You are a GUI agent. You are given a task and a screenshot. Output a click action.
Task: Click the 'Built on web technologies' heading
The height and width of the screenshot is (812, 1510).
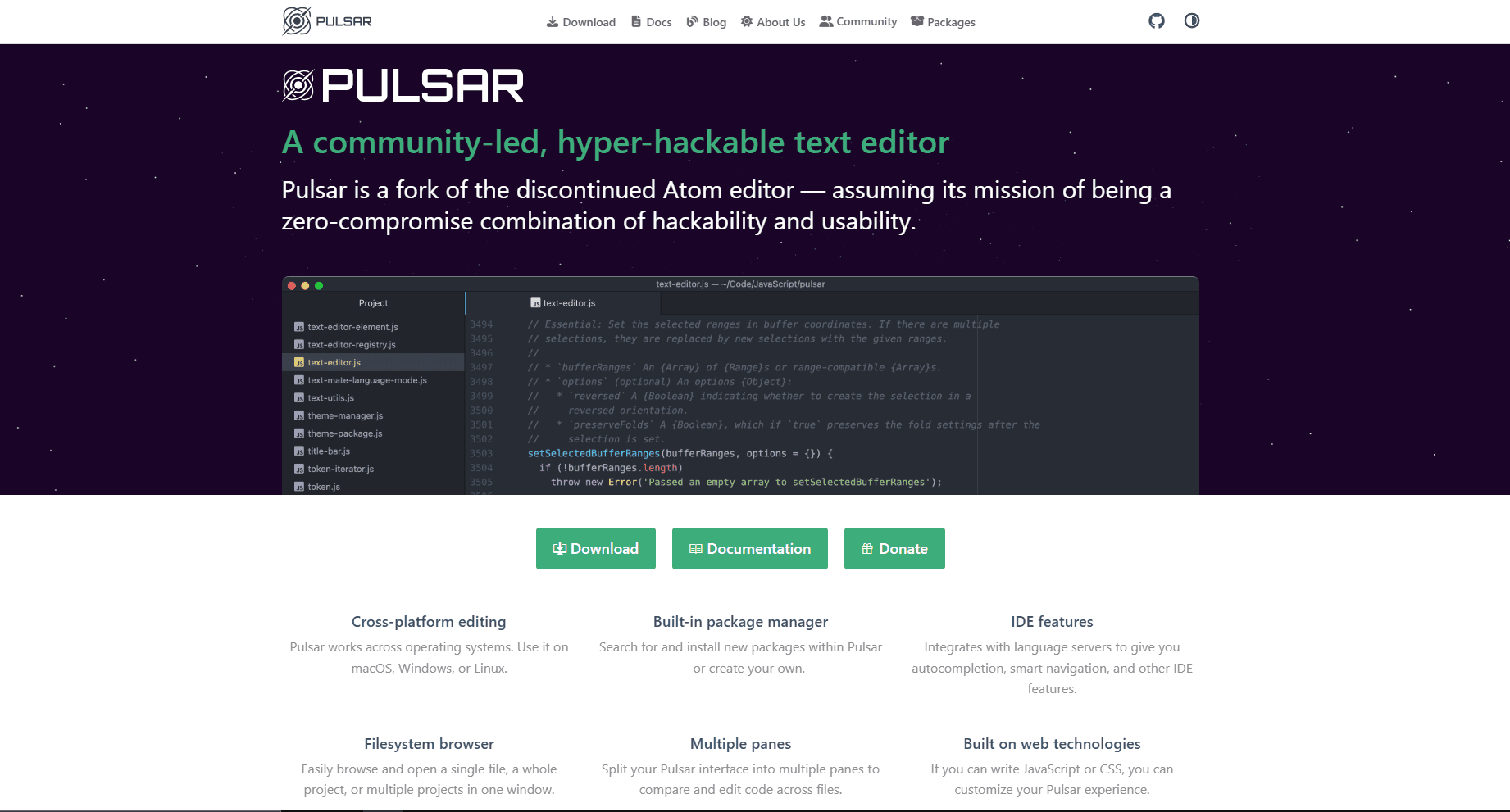(1052, 744)
